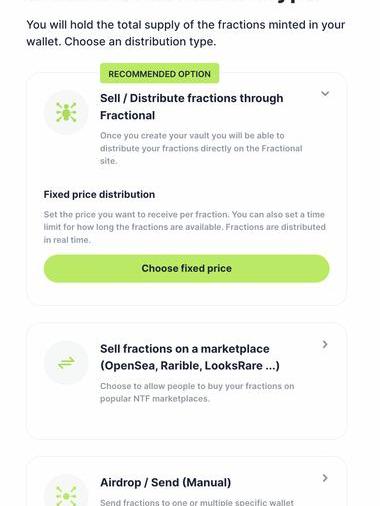This screenshot has height=506, width=380.
Task: Select the Sell / Distribute fractions through Fractional heading
Action: coord(192,107)
